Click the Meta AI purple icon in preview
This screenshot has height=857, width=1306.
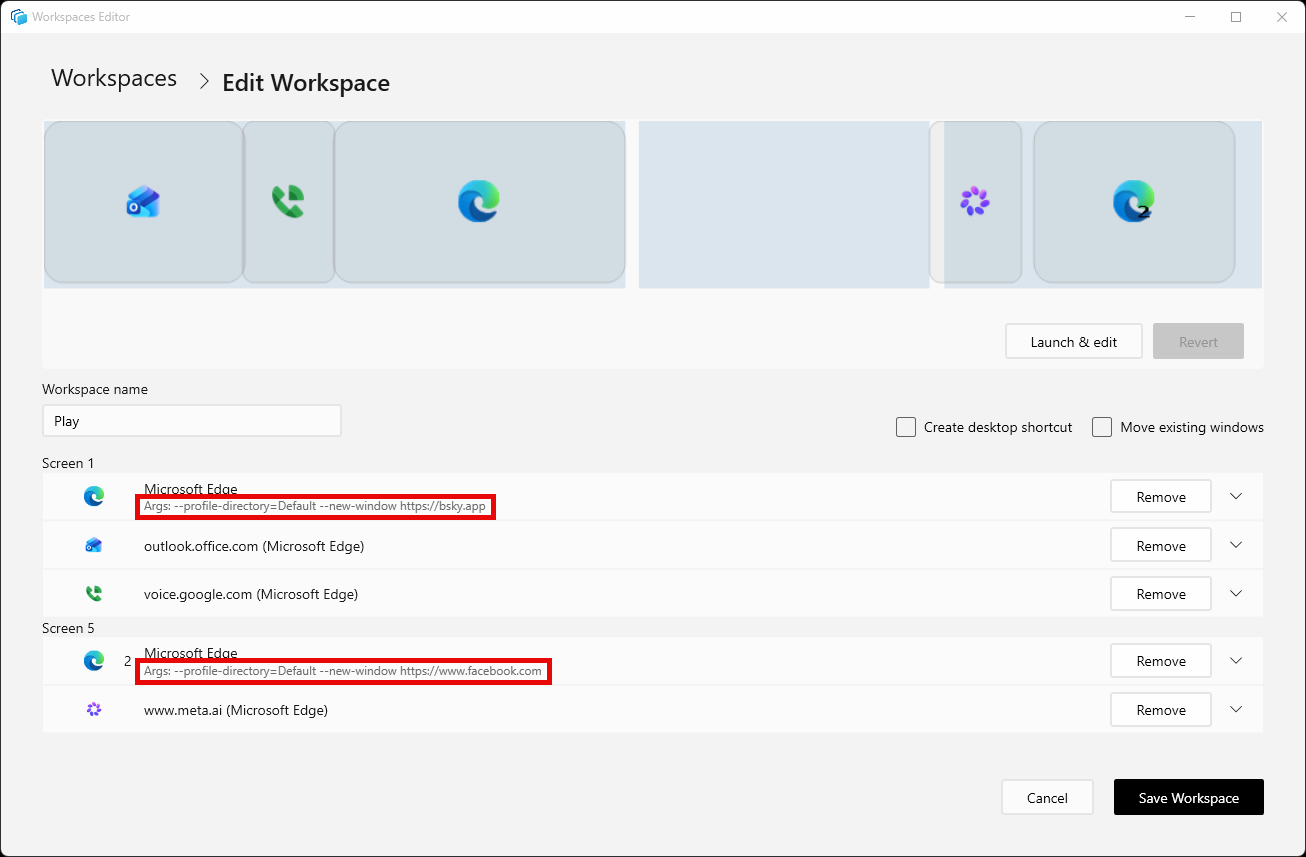click(974, 201)
